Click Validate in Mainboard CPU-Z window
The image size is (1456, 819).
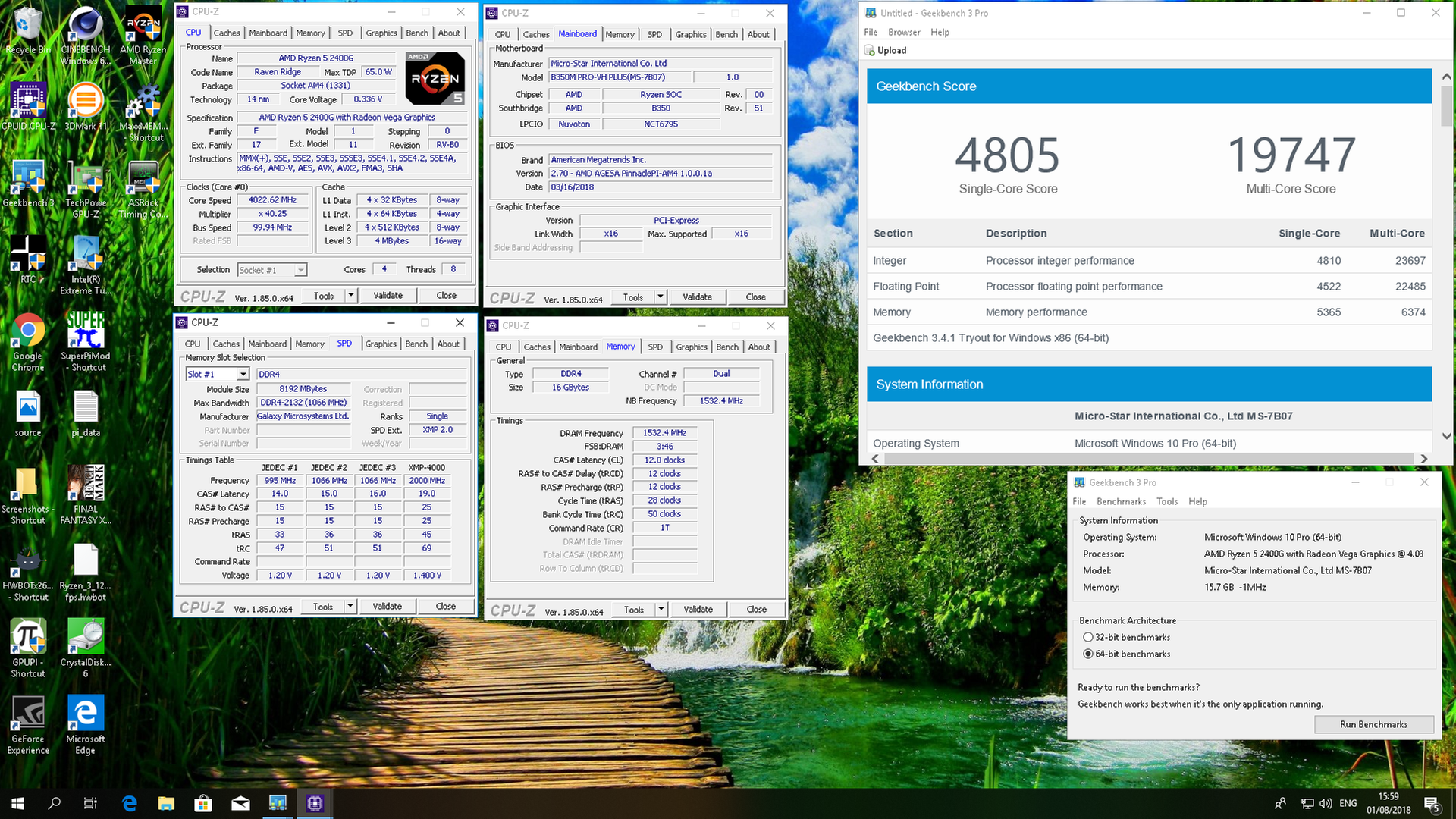click(x=698, y=297)
